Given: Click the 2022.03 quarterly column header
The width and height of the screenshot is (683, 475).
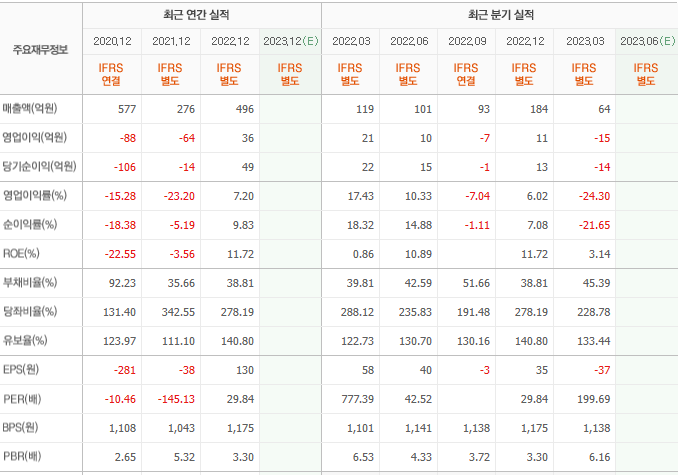Looking at the screenshot, I should (351, 41).
